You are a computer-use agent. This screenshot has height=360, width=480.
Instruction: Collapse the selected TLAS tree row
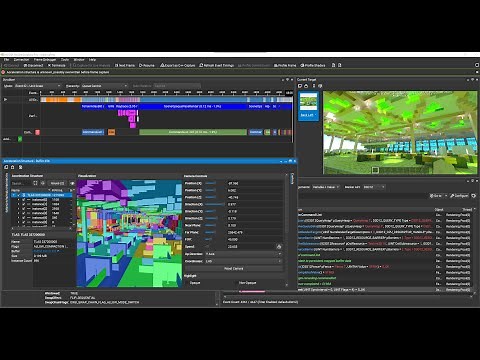pos(14,195)
